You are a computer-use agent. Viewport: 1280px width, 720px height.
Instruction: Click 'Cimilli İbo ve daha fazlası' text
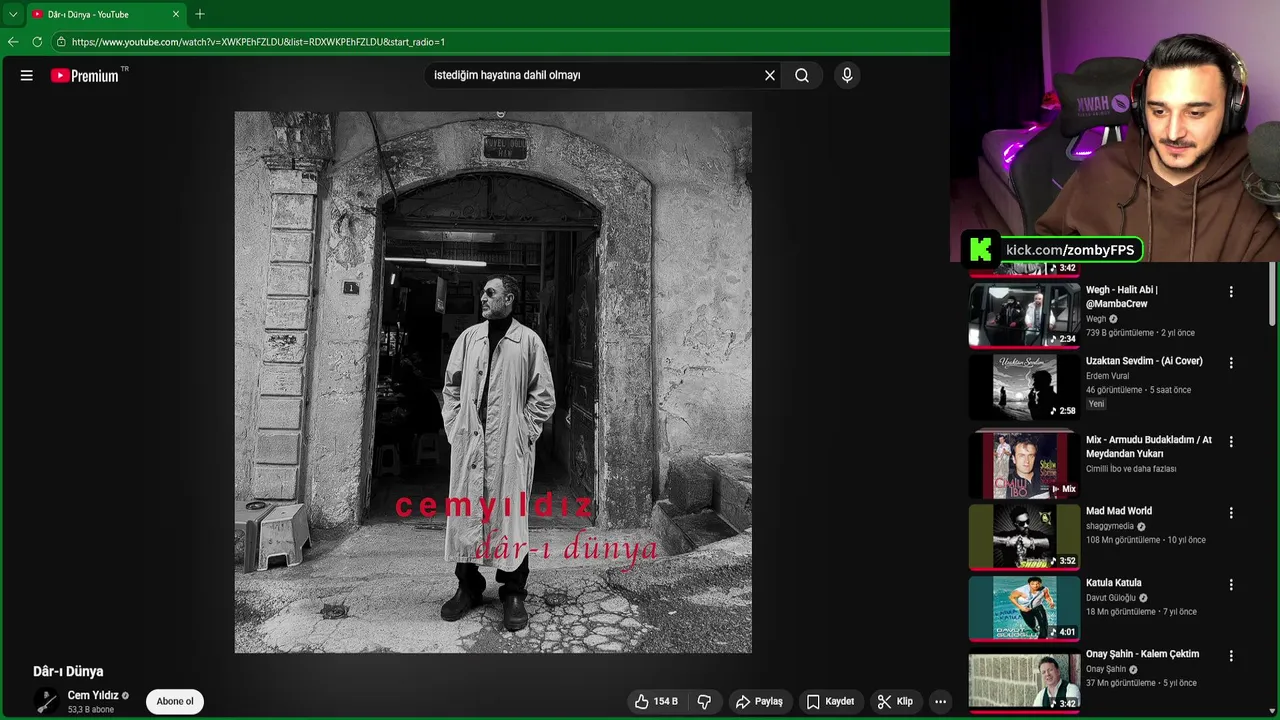click(x=1131, y=469)
